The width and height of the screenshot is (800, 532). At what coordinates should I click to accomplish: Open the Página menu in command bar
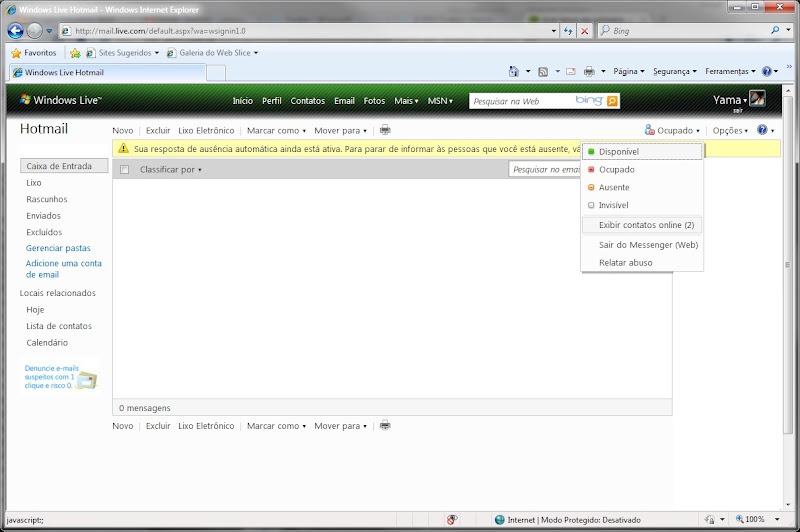[629, 71]
